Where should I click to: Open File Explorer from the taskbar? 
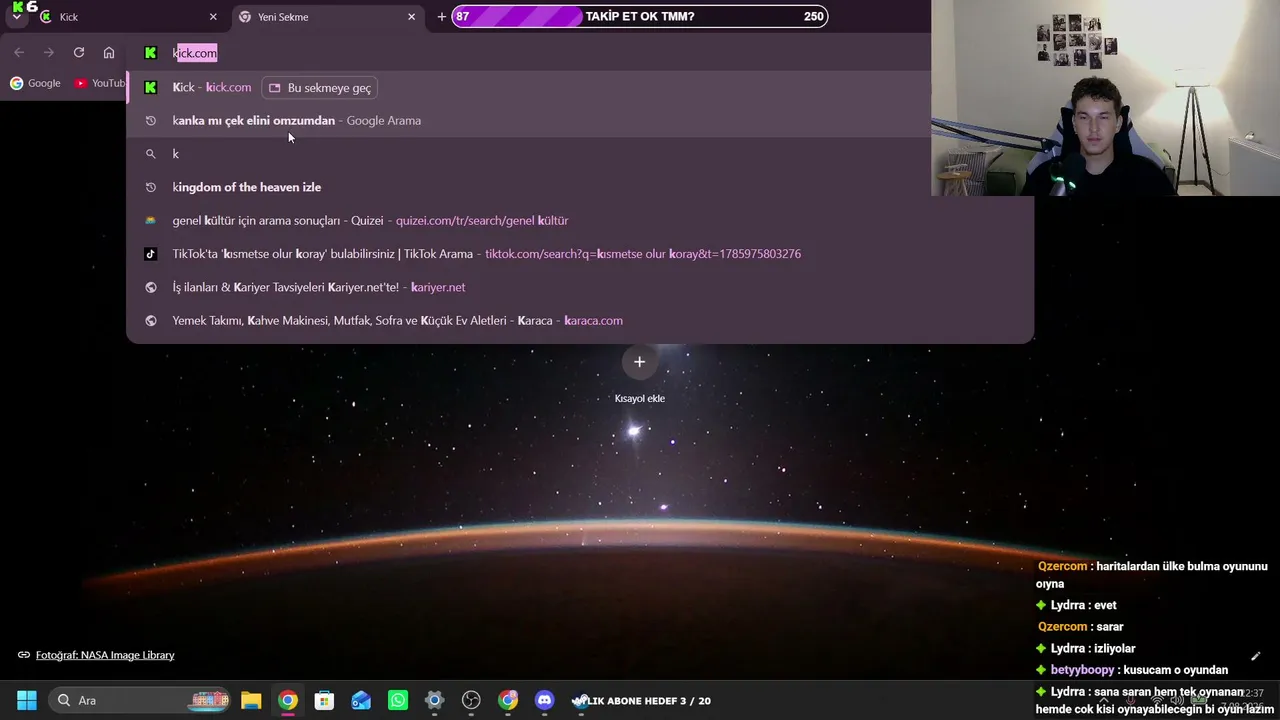(x=251, y=700)
